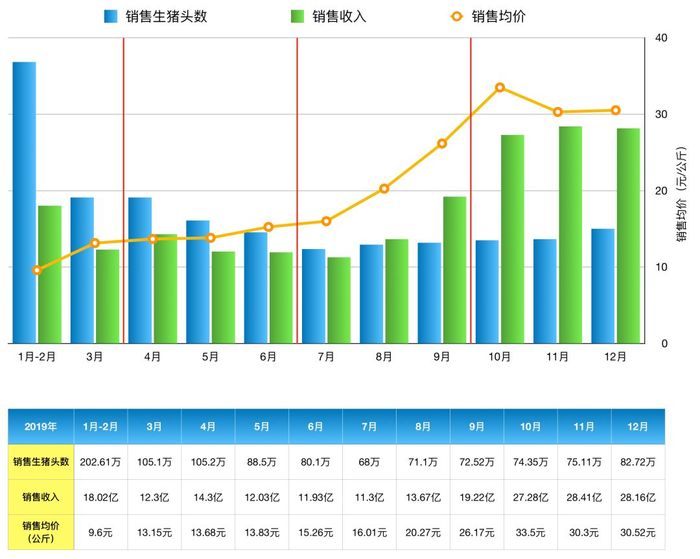Select the 10月 price peak data point
This screenshot has height=559, width=700.
pos(500,88)
